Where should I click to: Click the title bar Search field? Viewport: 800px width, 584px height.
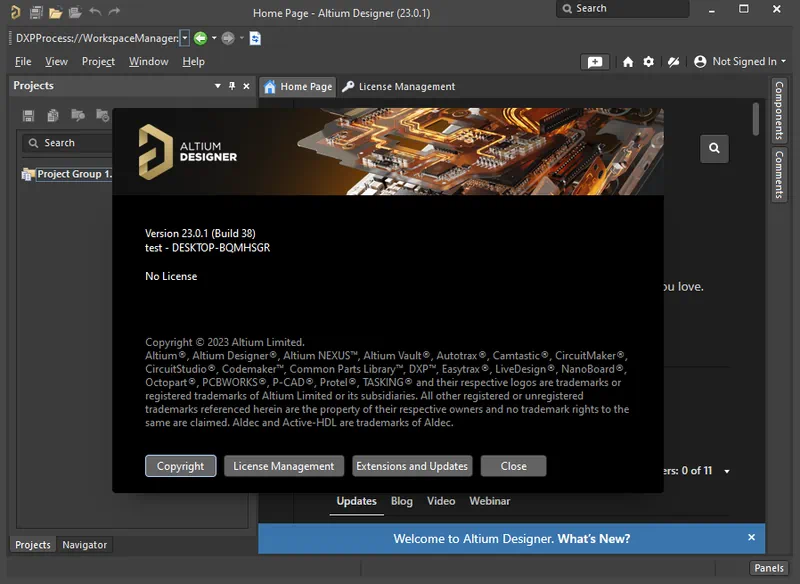point(622,9)
